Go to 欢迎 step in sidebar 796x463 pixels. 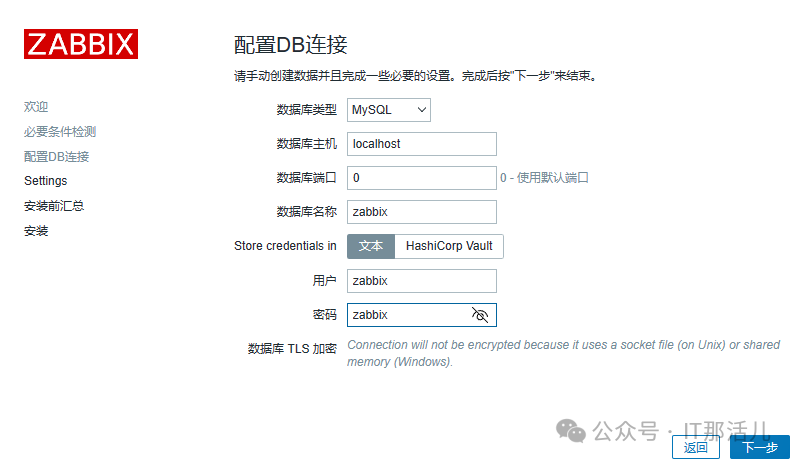point(36,107)
